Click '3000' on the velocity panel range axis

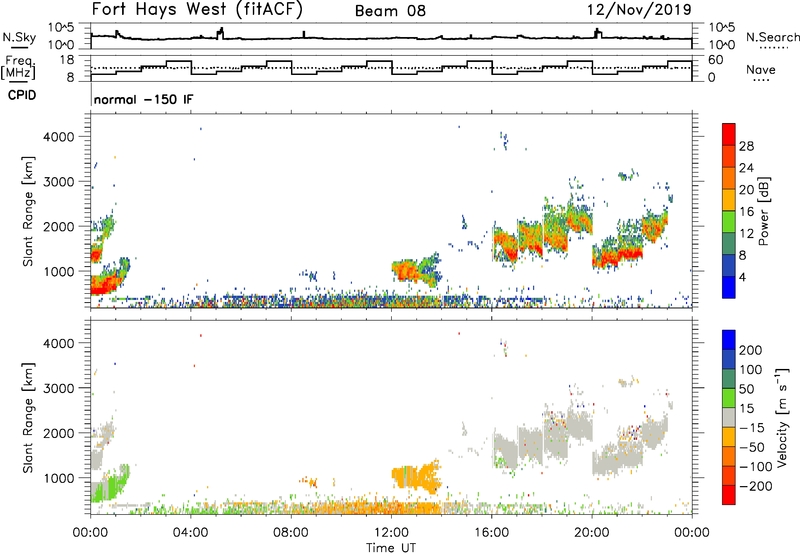(58, 388)
